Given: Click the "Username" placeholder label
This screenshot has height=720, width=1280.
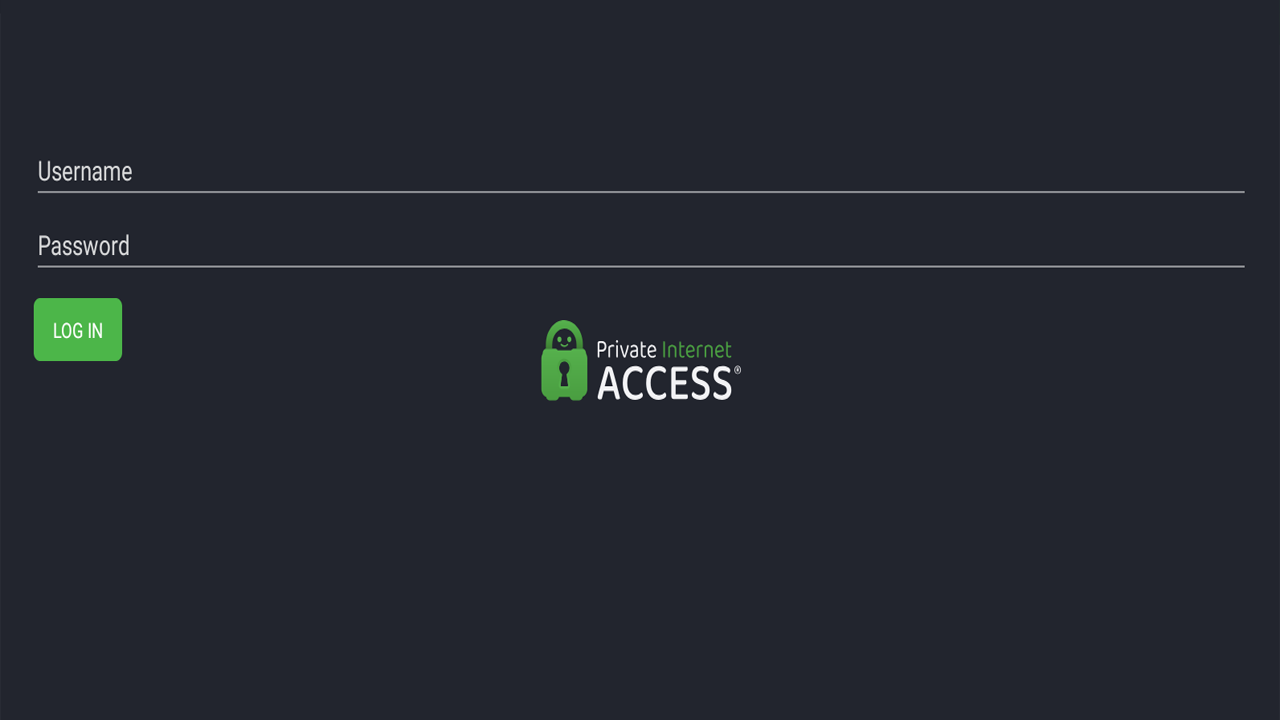Looking at the screenshot, I should click(x=85, y=172).
